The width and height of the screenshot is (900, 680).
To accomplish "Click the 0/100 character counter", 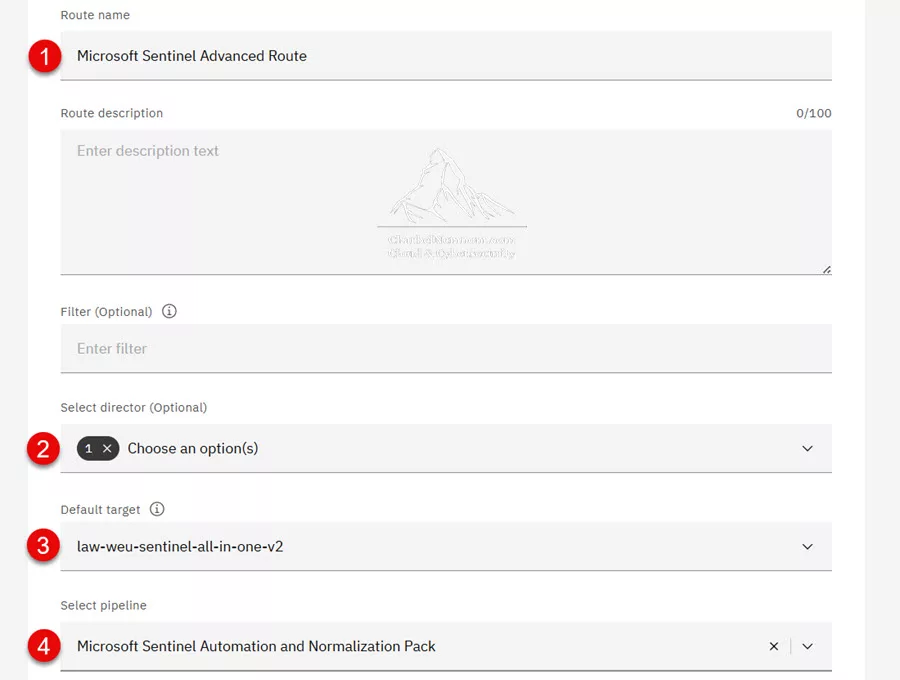I will (813, 113).
